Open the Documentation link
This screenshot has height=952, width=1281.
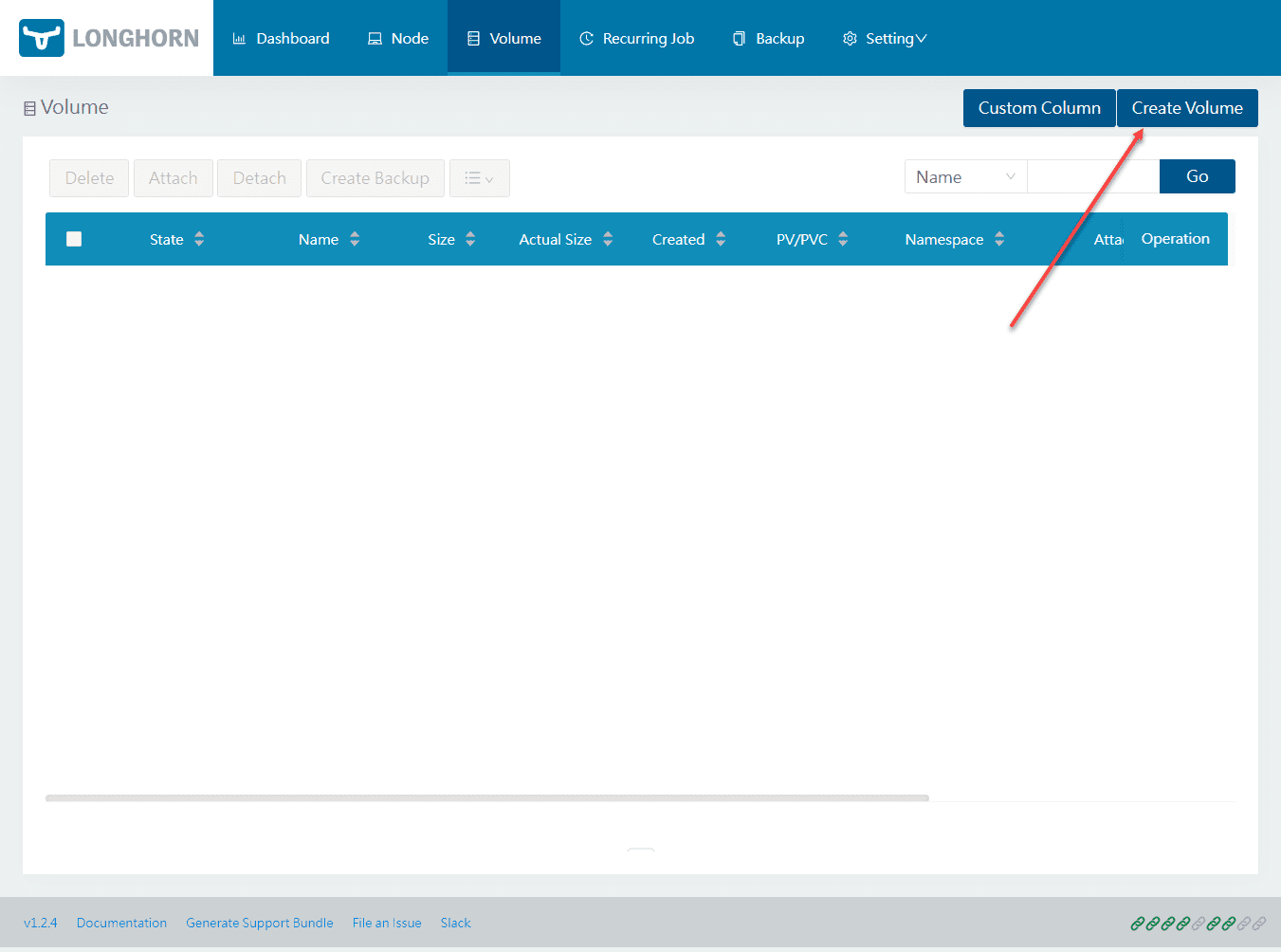121,923
